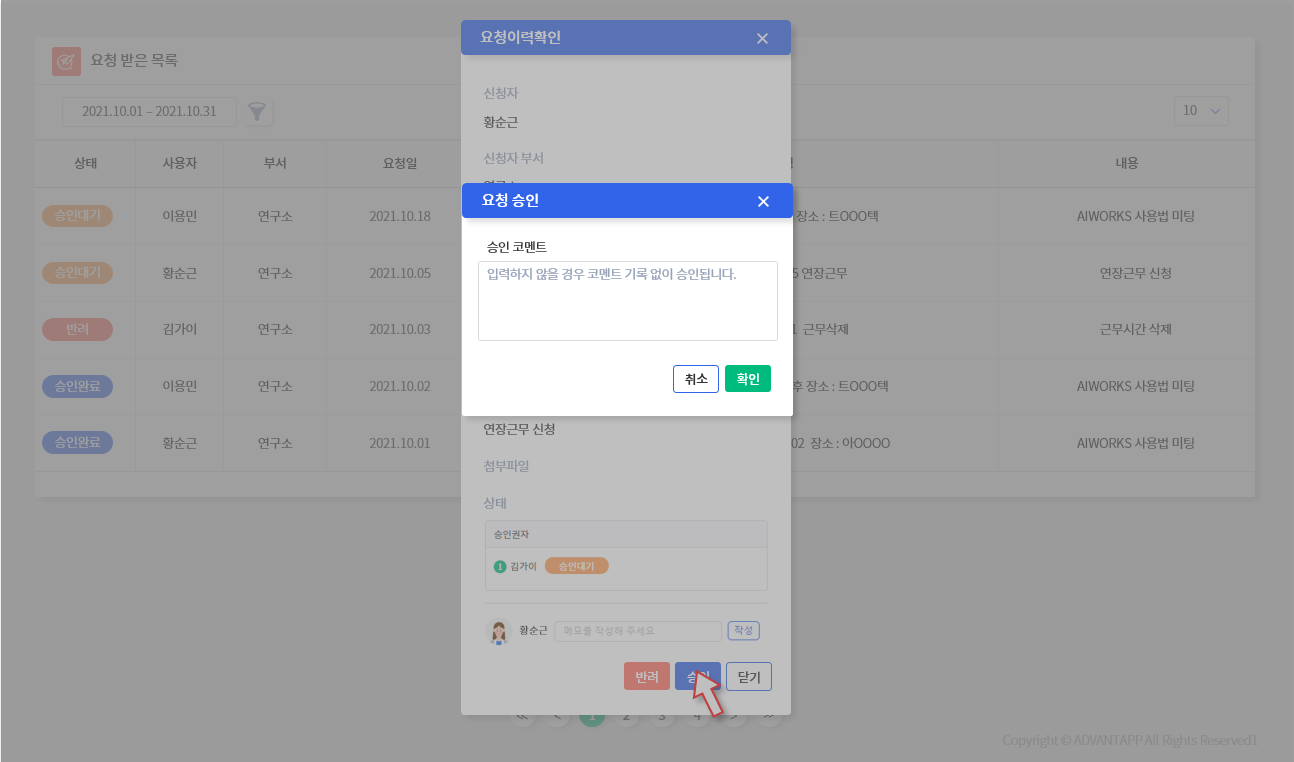1294x762 pixels.
Task: Go to page 2 in pagination
Action: point(626,716)
